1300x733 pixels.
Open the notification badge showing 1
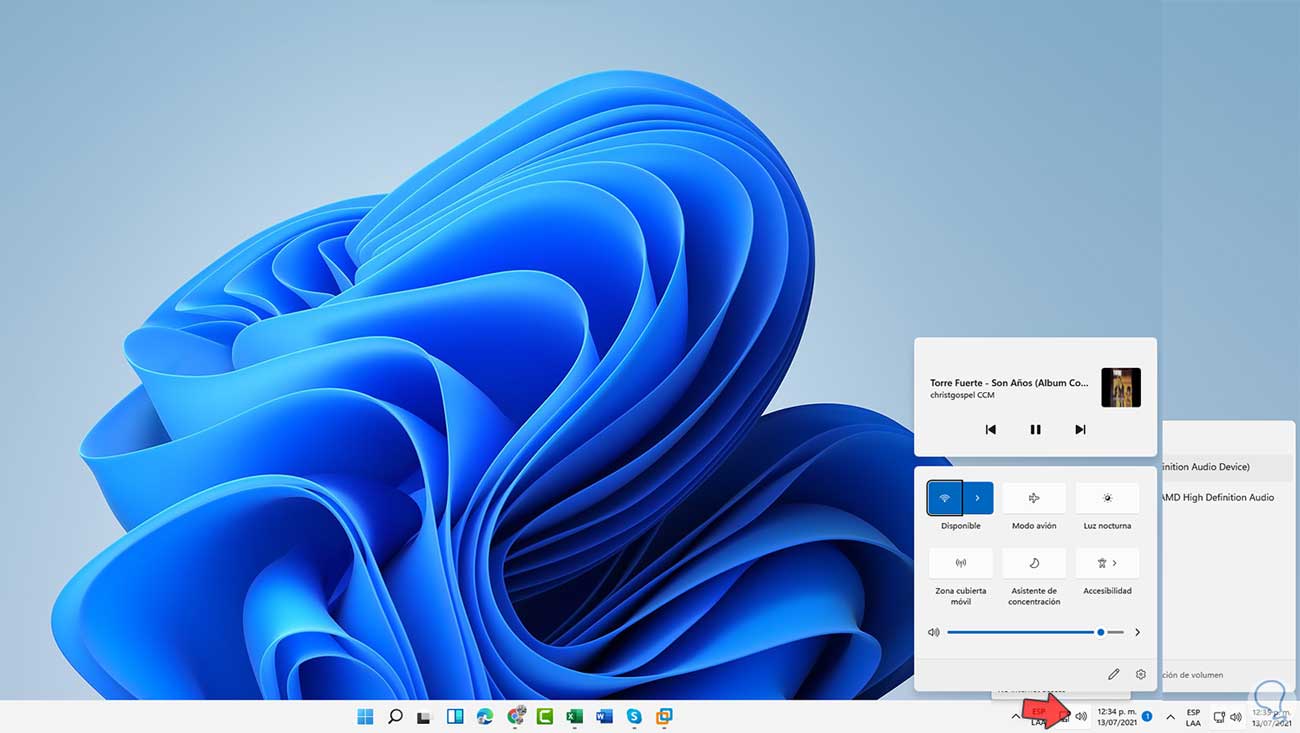pyautogui.click(x=1147, y=716)
